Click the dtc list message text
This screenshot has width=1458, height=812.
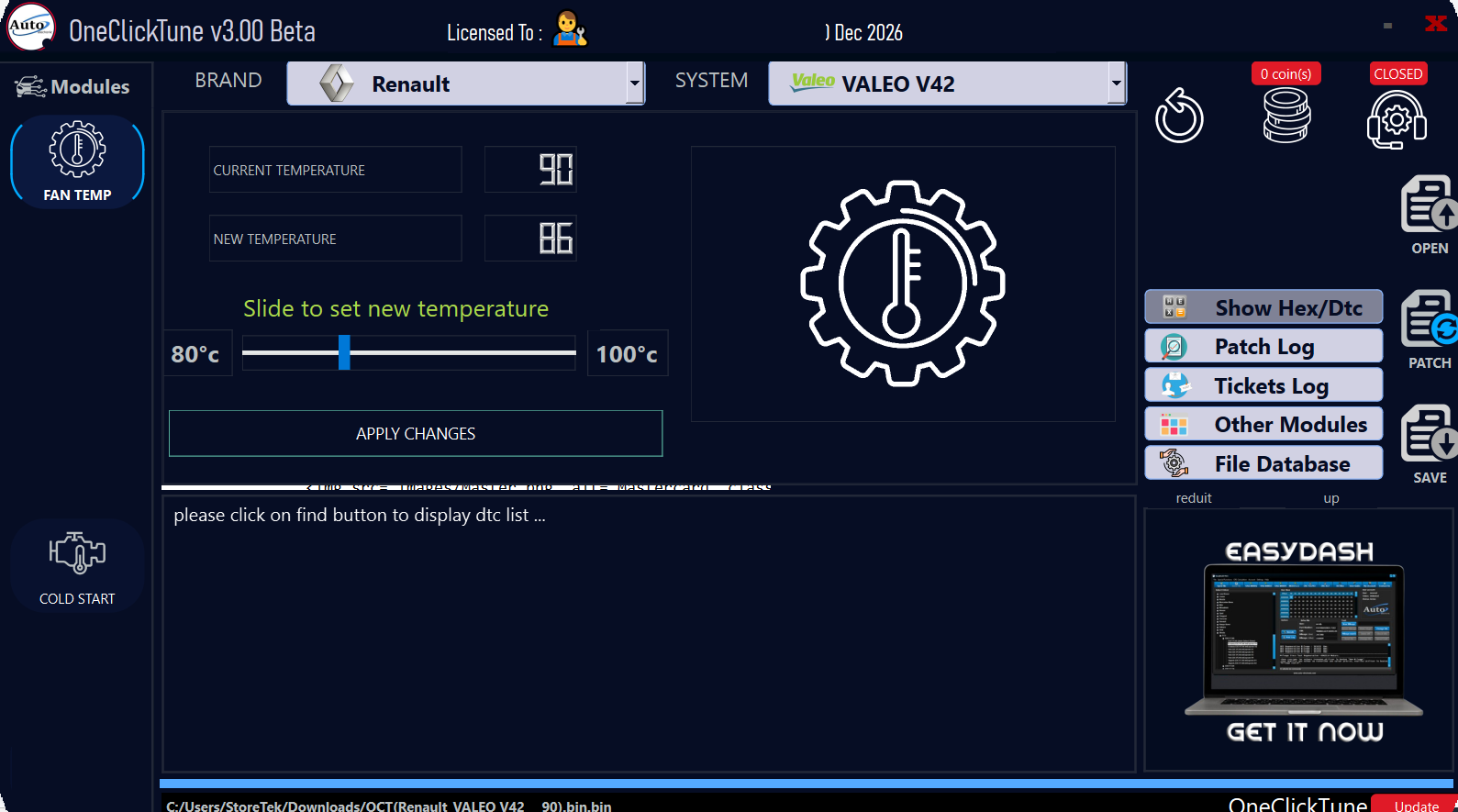[360, 516]
